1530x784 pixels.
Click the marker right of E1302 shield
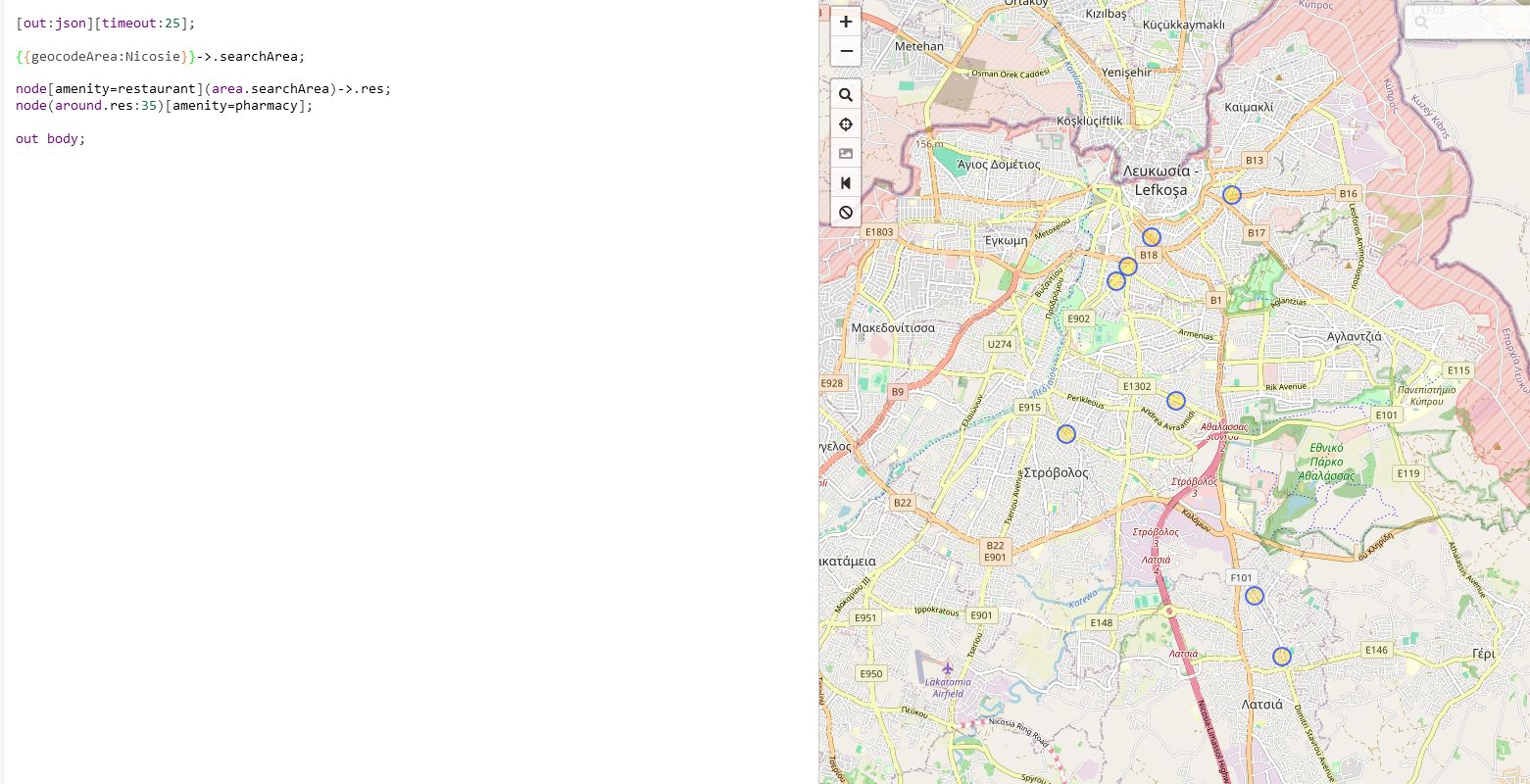pos(1176,401)
